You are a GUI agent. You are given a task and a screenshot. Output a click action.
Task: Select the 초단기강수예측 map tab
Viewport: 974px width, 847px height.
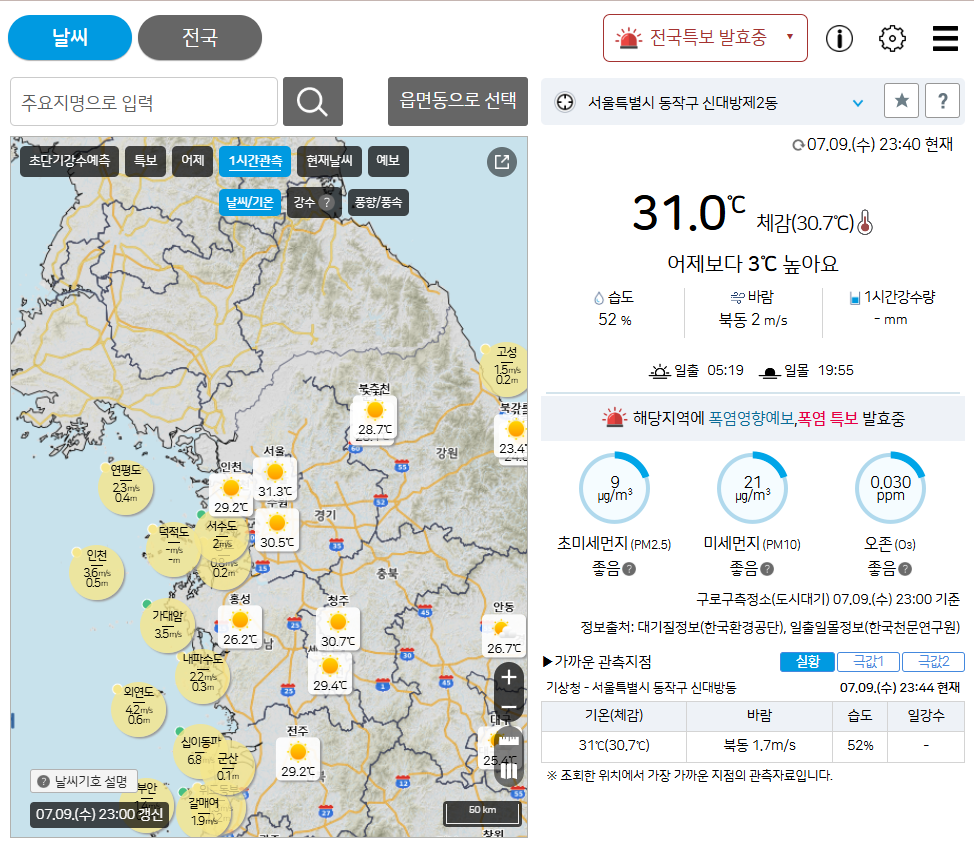coord(69,161)
